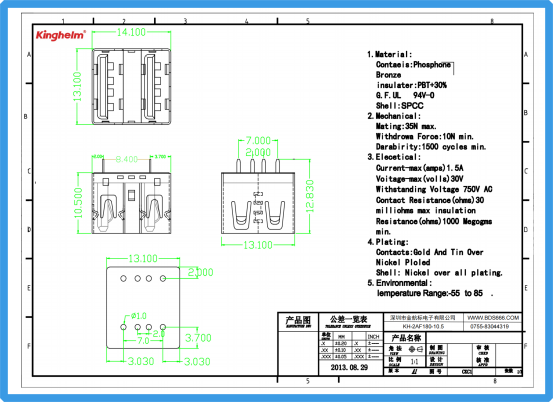The height and width of the screenshot is (402, 553).
Task: Select the 'Voitage-max(volls)30V' line
Action: pyautogui.click(x=420, y=179)
